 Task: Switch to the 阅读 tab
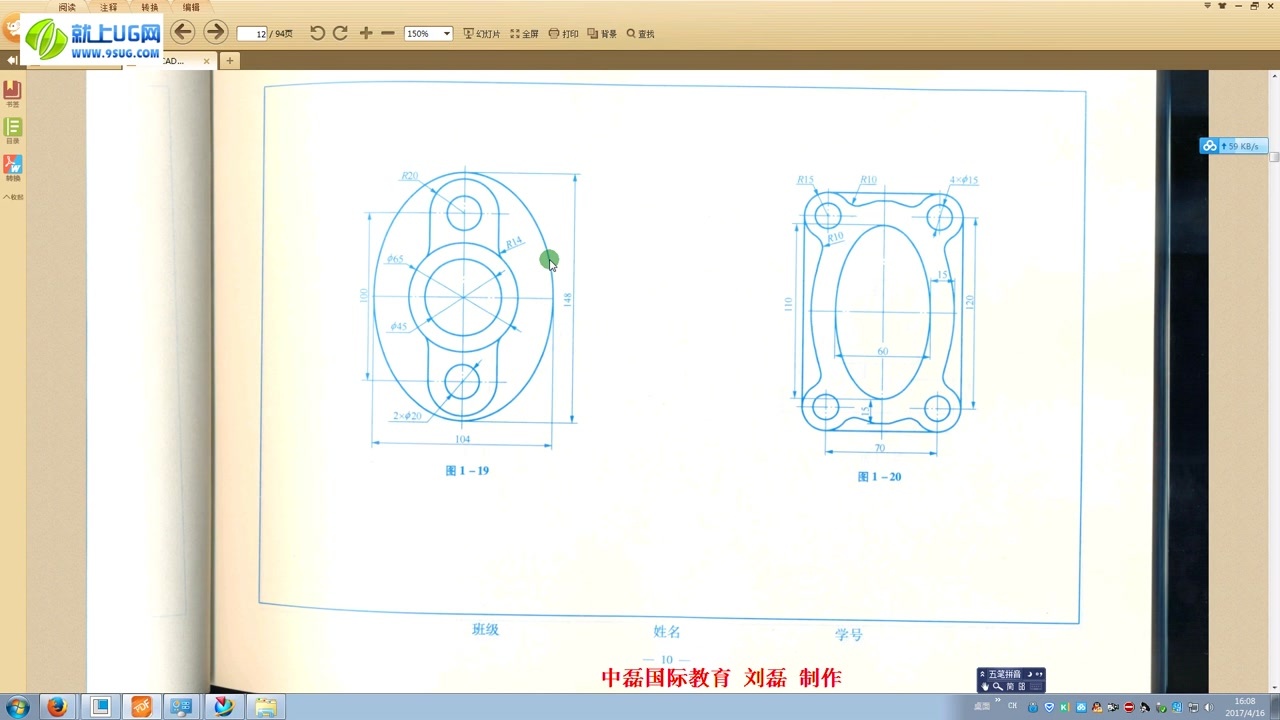[67, 7]
